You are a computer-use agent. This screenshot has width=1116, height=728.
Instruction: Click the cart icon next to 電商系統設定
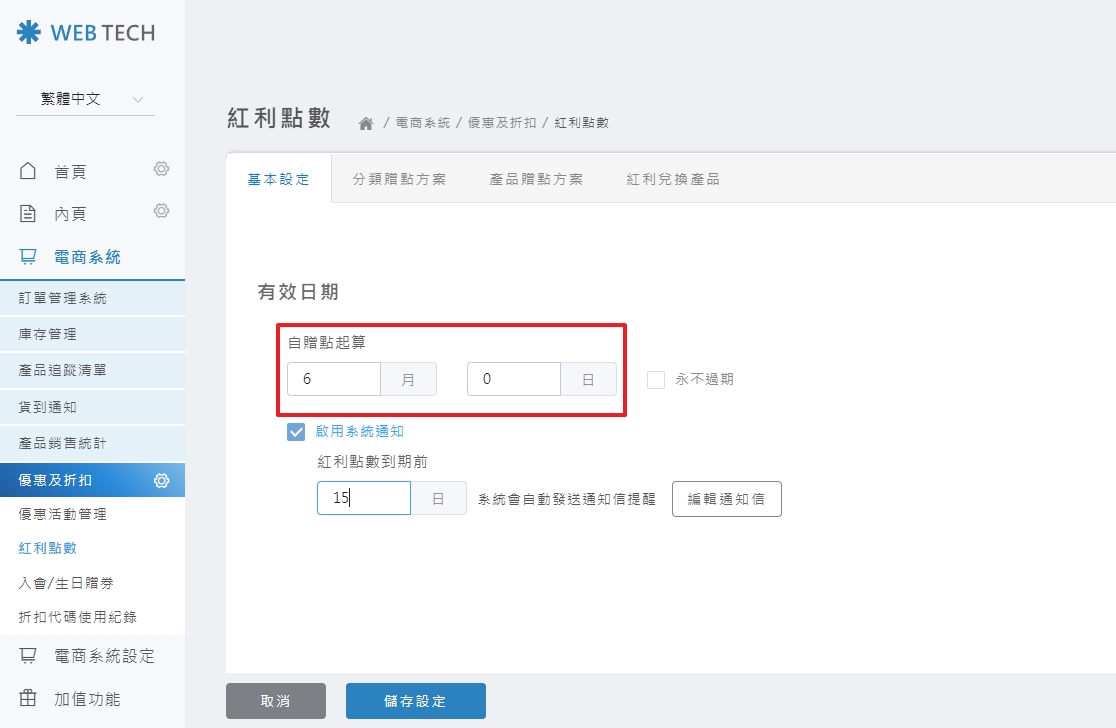(28, 655)
